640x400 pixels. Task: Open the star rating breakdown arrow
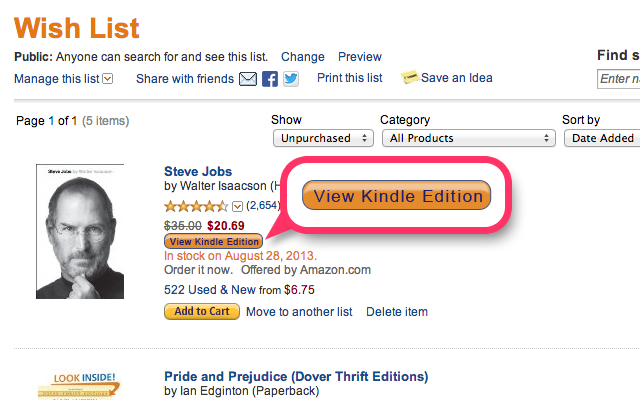click(x=237, y=207)
